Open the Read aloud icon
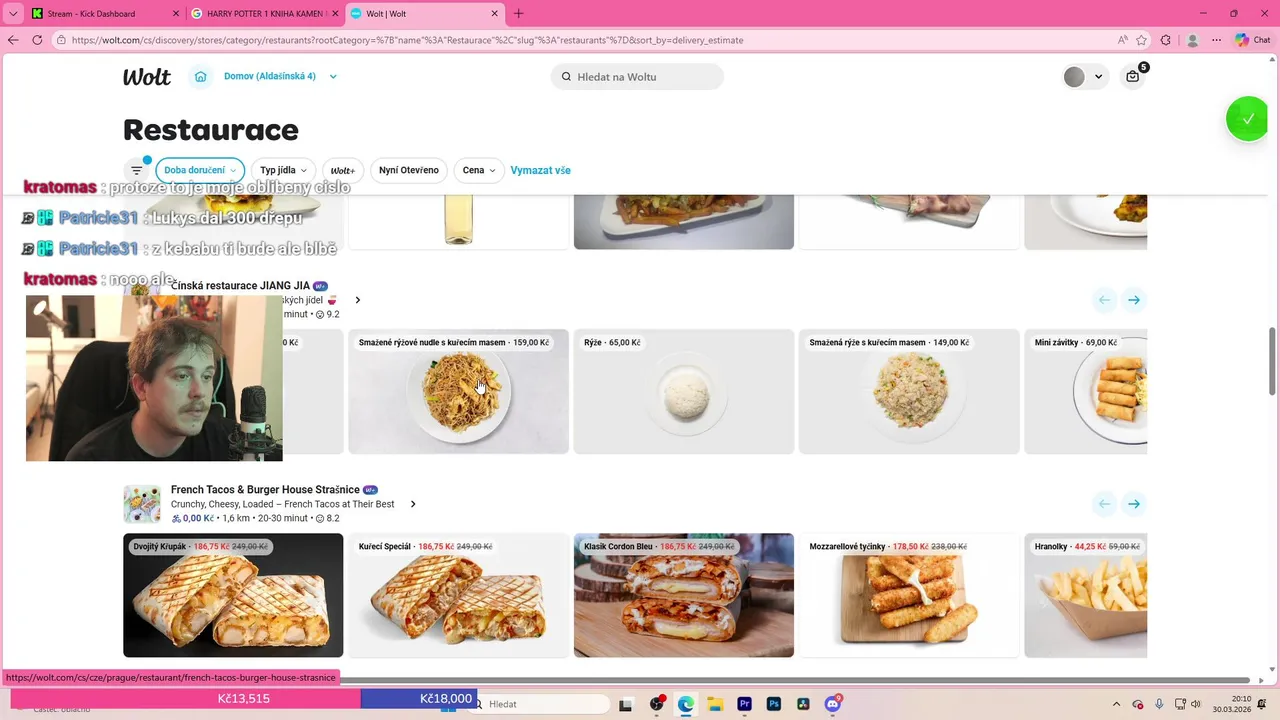Image resolution: width=1280 pixels, height=720 pixels. coord(1123,40)
